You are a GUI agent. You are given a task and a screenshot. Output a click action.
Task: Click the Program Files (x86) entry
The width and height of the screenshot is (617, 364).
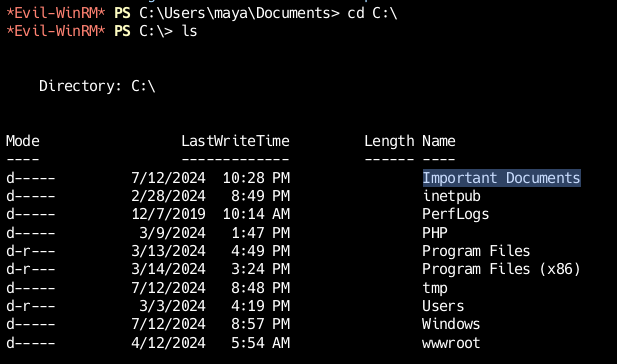[501, 269]
